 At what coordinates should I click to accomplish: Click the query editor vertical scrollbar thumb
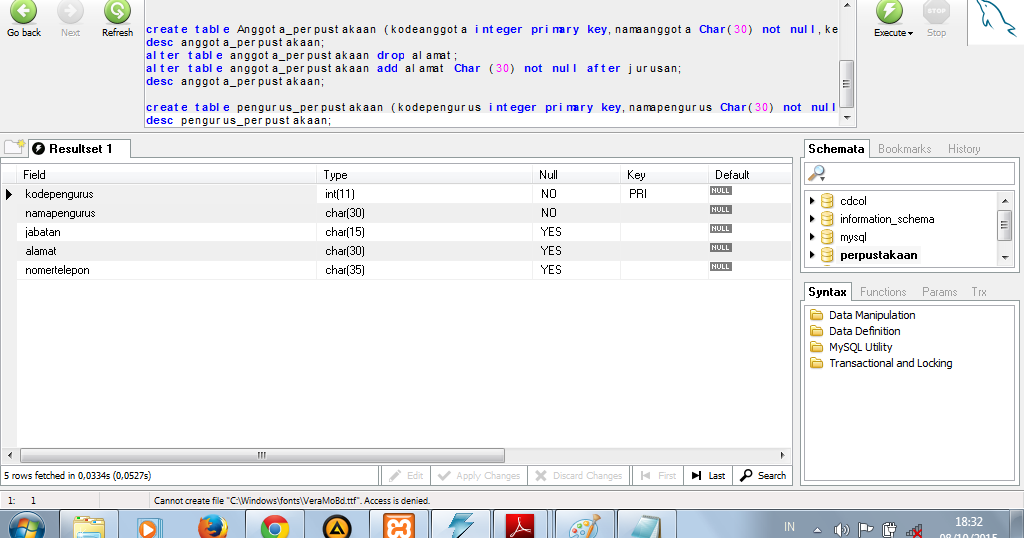[846, 84]
